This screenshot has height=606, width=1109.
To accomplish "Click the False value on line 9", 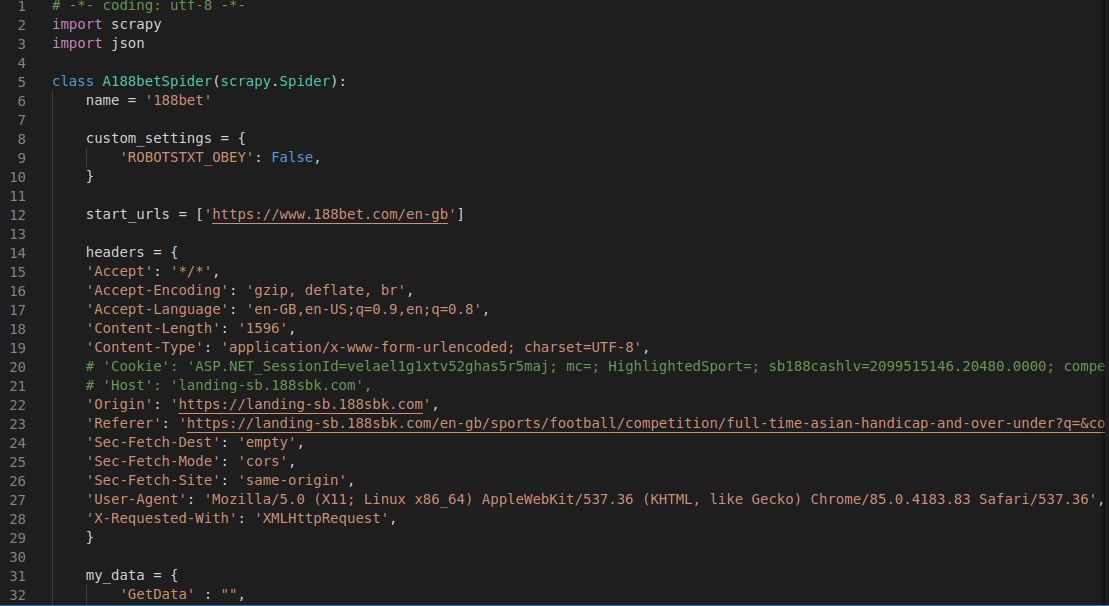I will point(292,158).
